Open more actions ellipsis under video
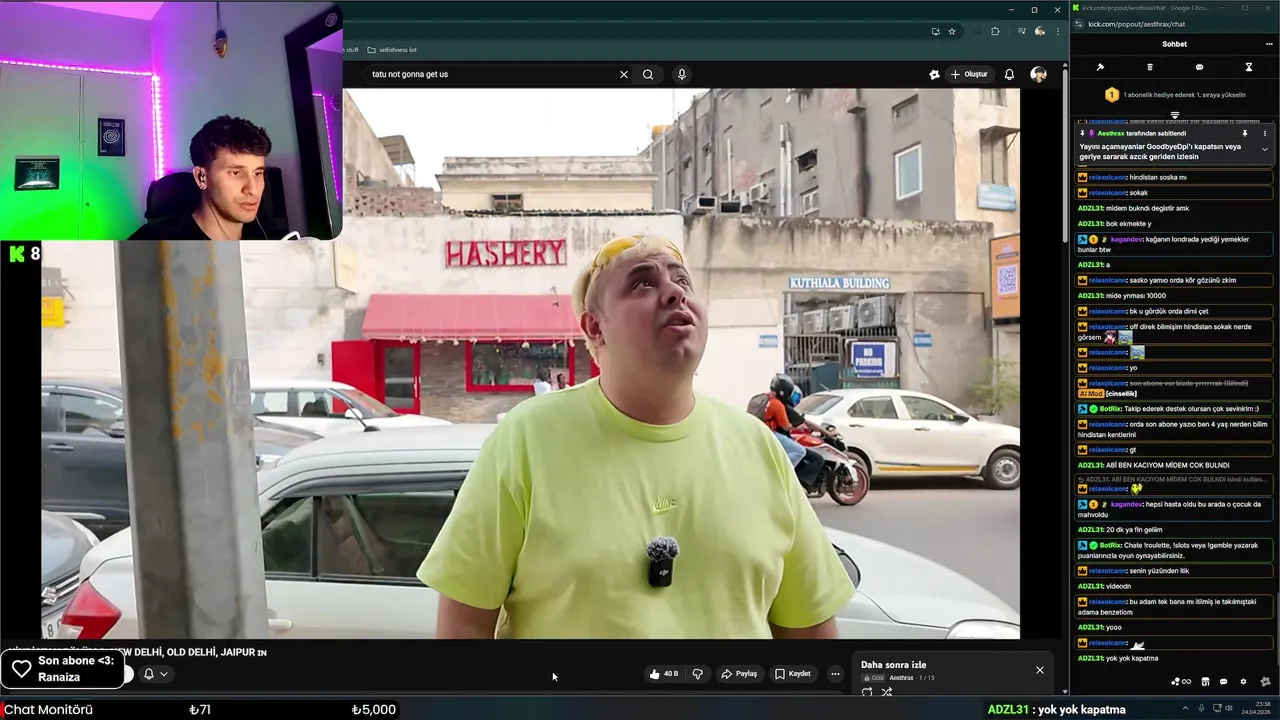This screenshot has width=1280, height=720. coord(835,674)
